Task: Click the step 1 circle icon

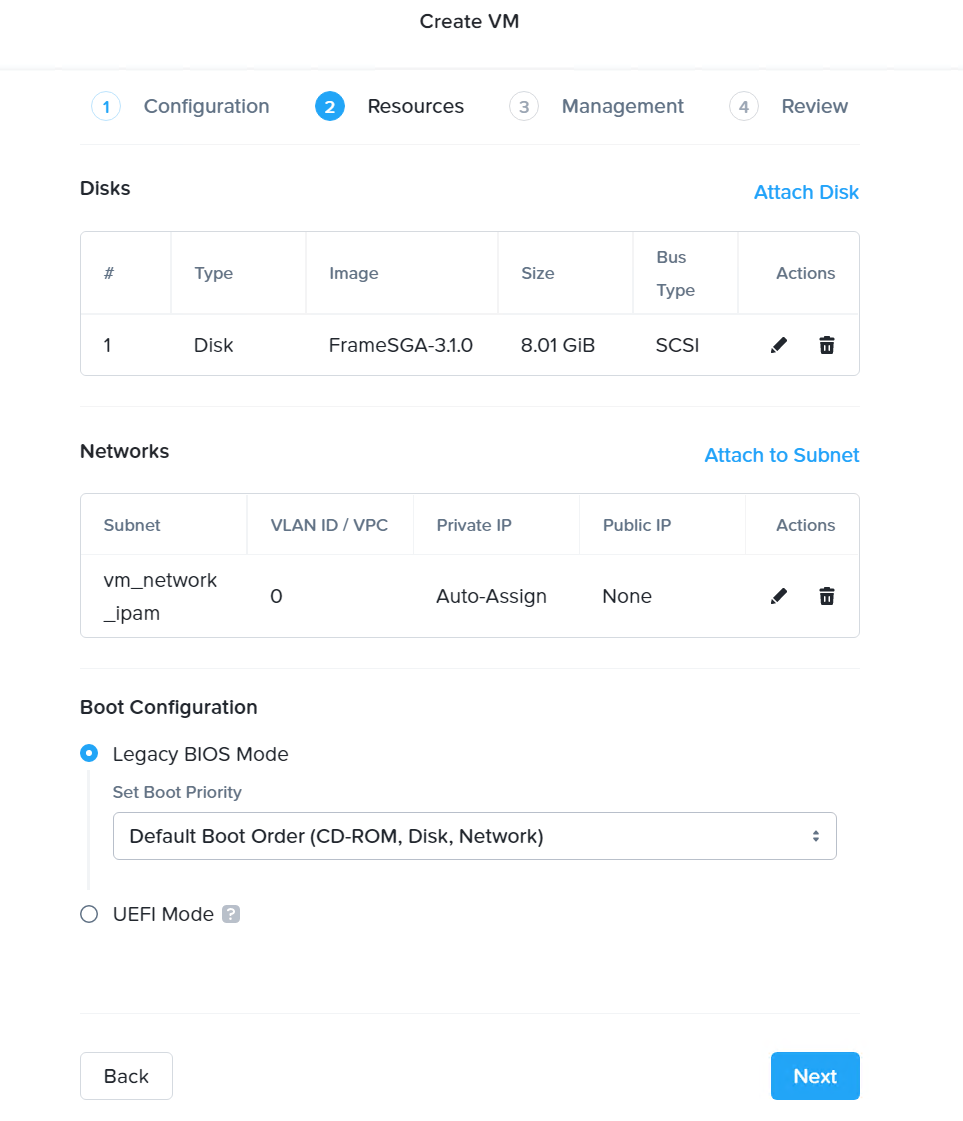Action: tap(106, 106)
